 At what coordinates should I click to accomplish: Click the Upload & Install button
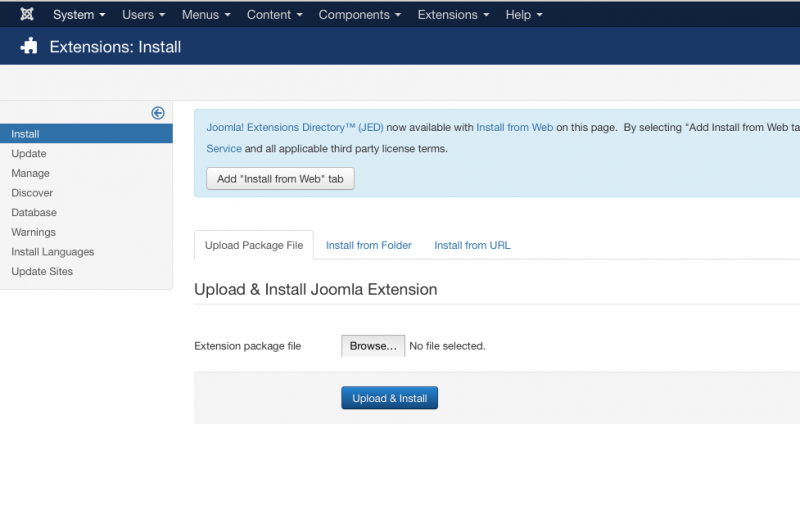pos(389,398)
